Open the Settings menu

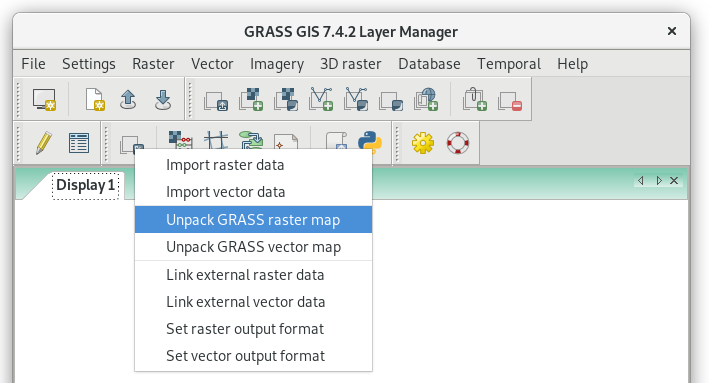point(89,64)
